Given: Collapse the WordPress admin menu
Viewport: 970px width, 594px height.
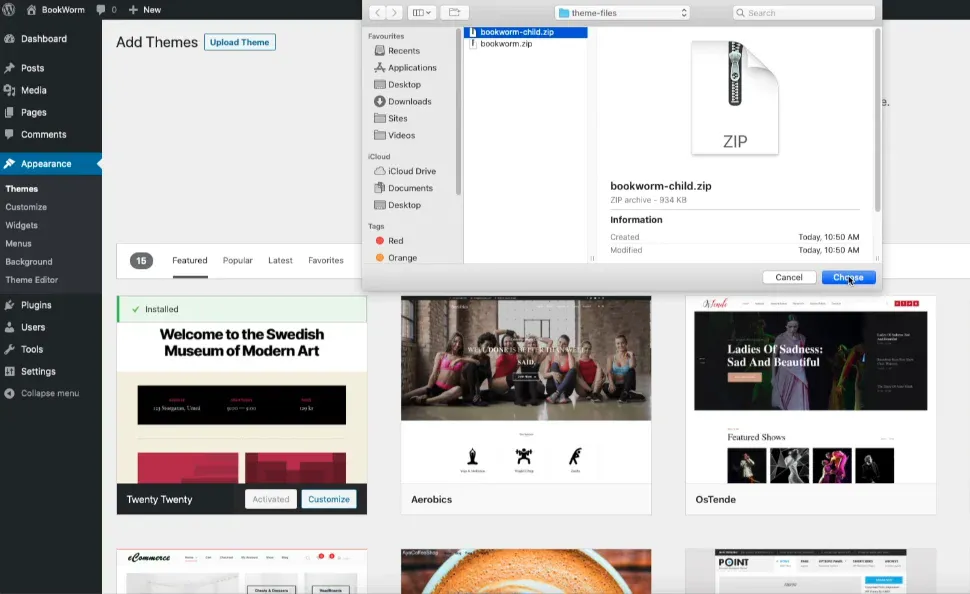Looking at the screenshot, I should tap(49, 393).
